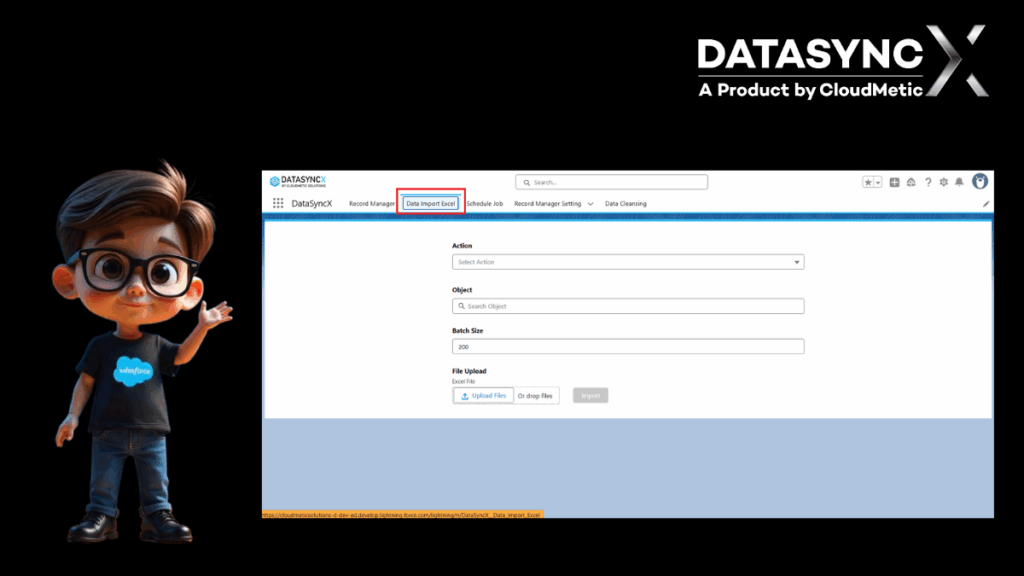Image resolution: width=1024 pixels, height=576 pixels.
Task: Check notifications with the bell icon
Action: [x=959, y=181]
